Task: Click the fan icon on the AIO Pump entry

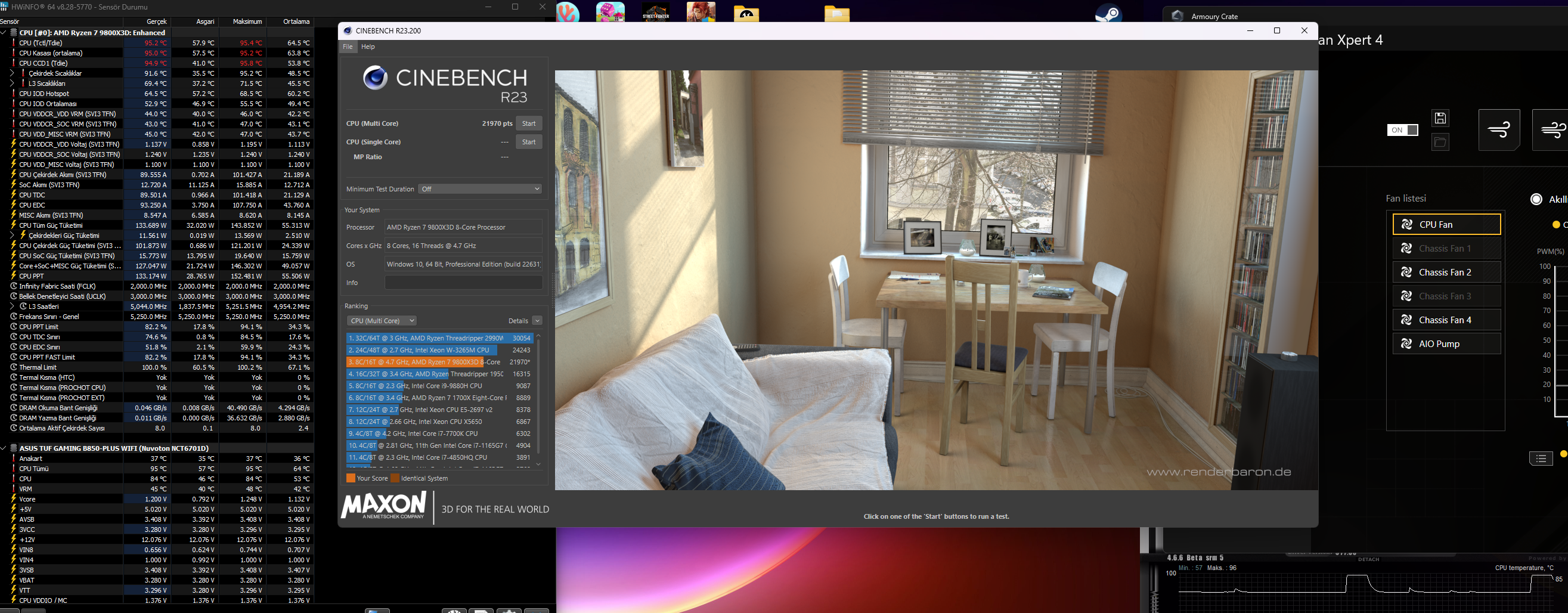Action: click(x=1406, y=344)
